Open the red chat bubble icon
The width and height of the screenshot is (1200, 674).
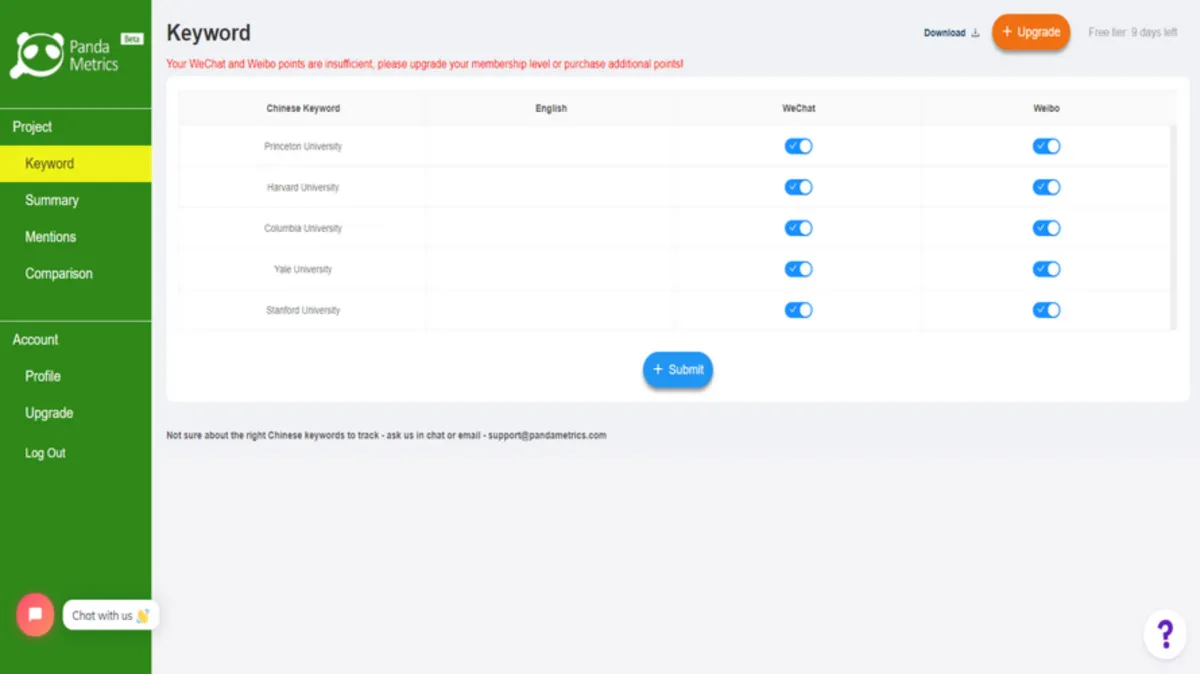click(x=35, y=615)
